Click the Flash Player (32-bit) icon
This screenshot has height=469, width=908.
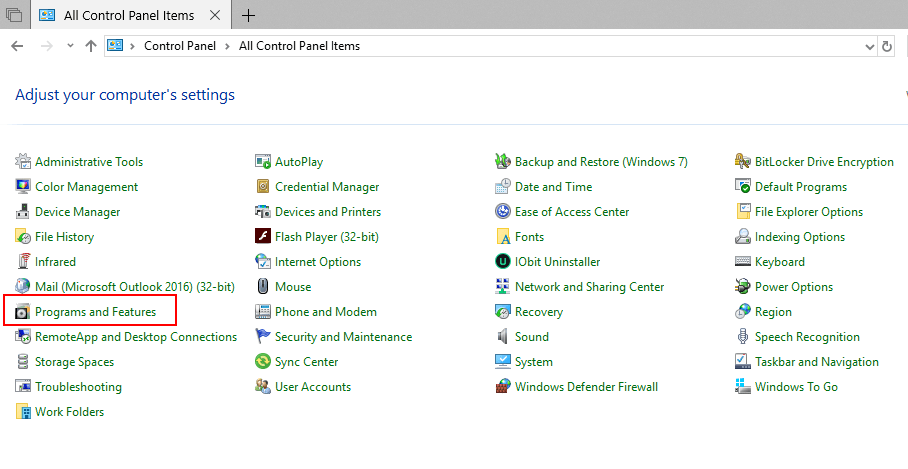pos(264,237)
